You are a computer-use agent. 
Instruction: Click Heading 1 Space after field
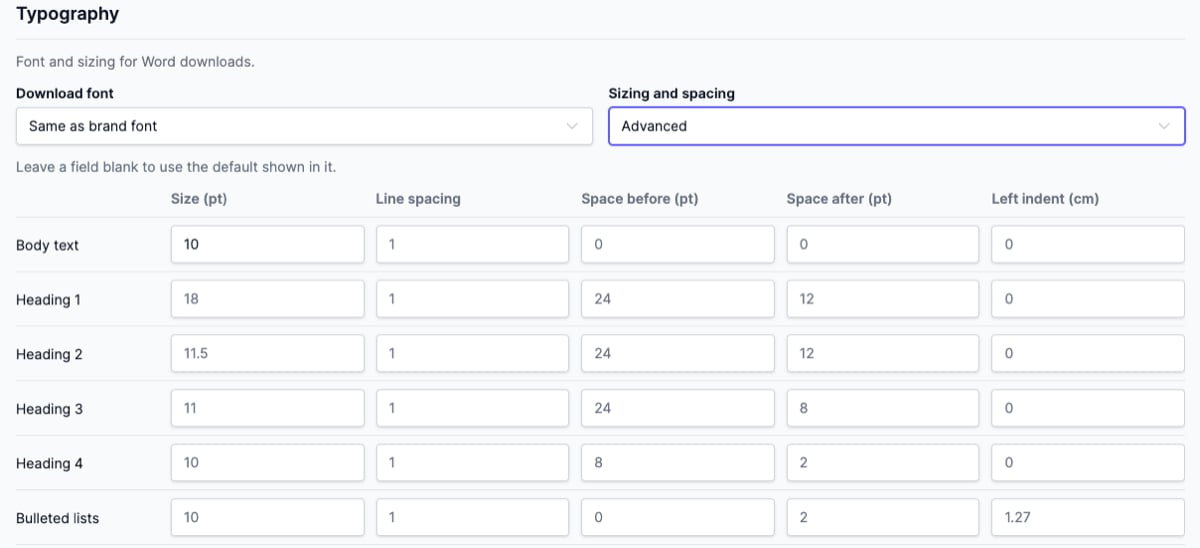click(883, 299)
